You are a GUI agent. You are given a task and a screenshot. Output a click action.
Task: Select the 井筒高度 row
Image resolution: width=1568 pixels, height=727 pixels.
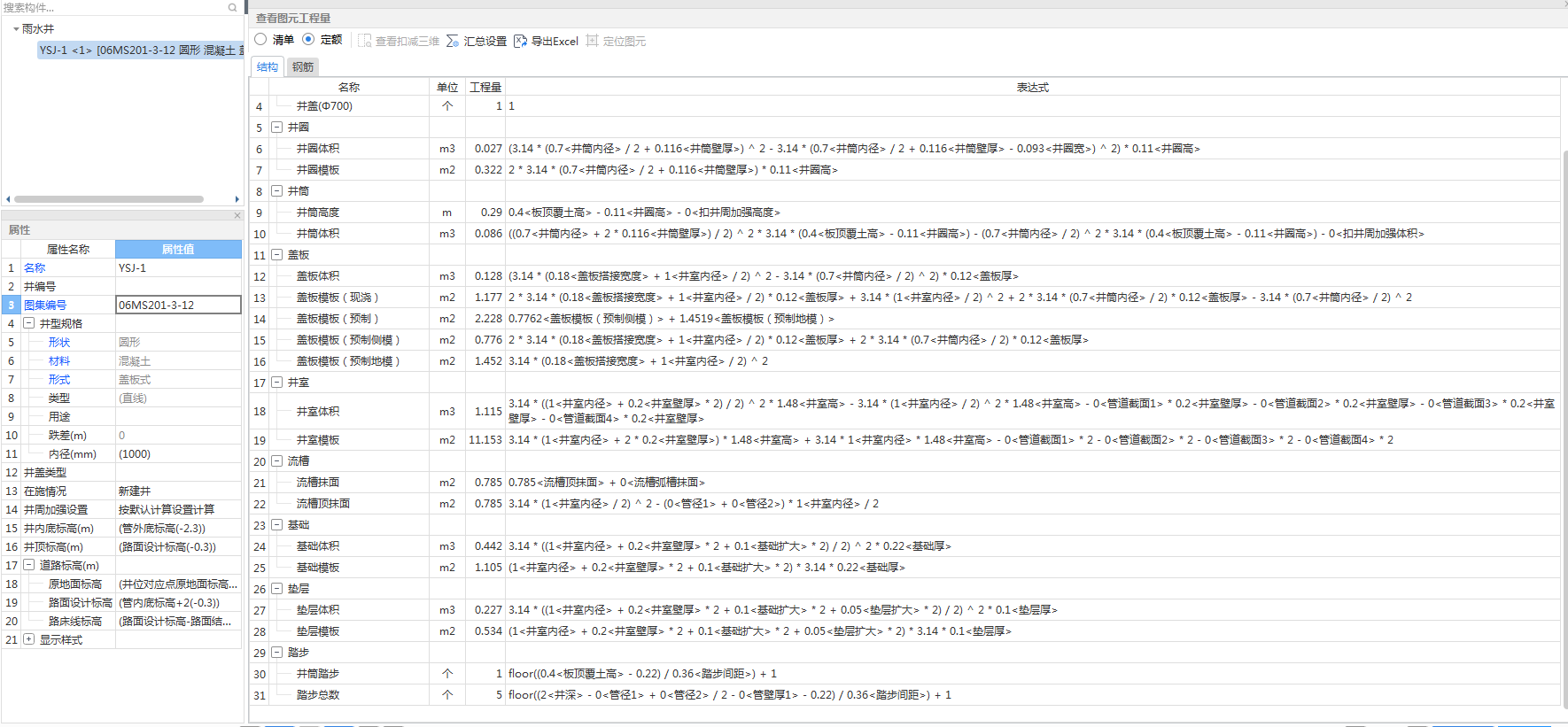point(904,213)
